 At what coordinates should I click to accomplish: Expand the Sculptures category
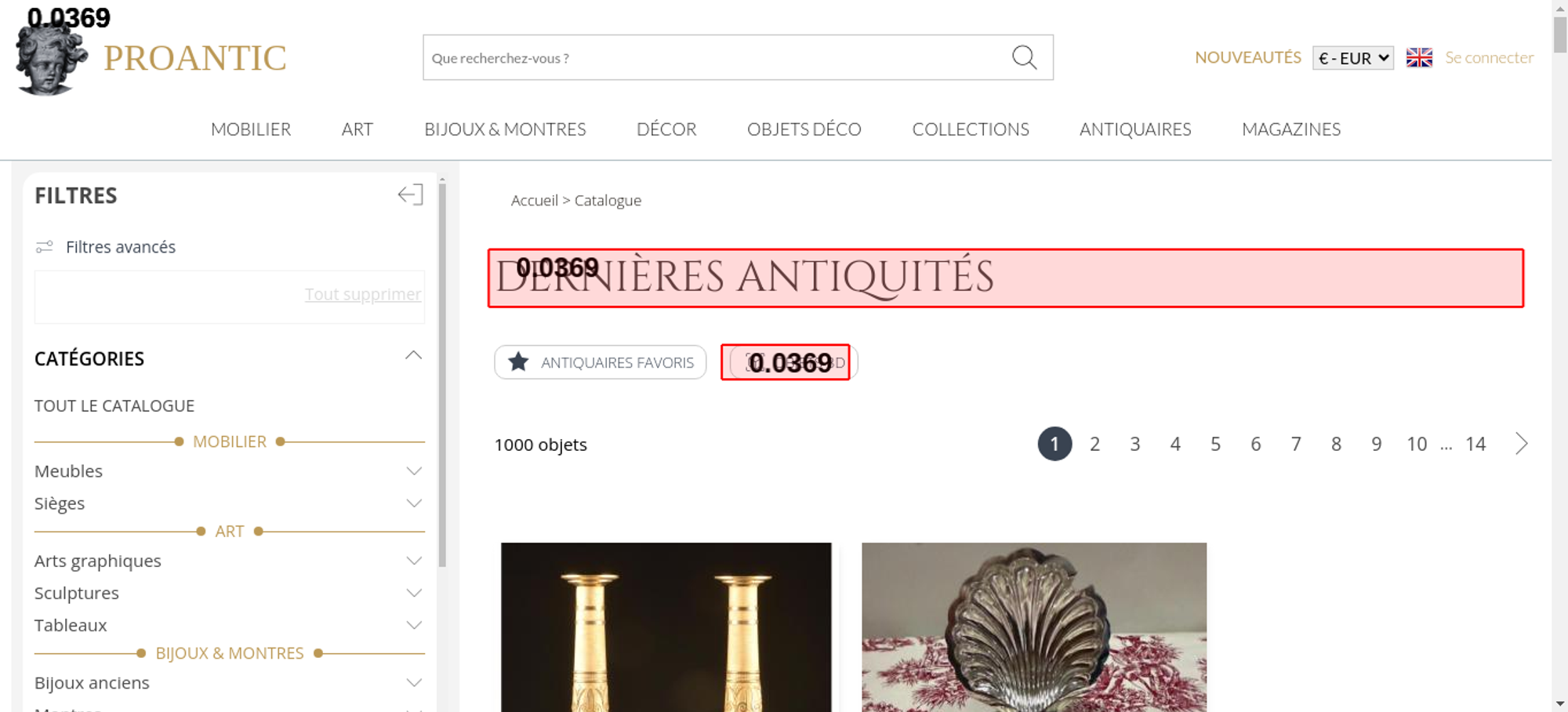click(x=413, y=594)
